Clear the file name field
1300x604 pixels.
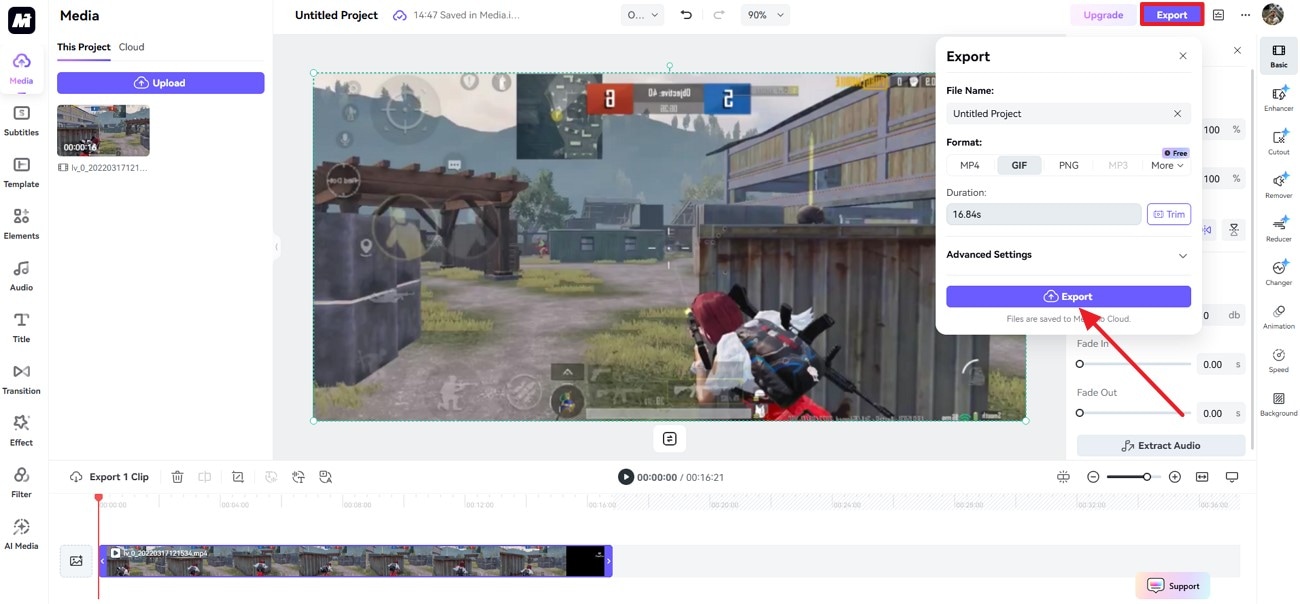[1177, 114]
